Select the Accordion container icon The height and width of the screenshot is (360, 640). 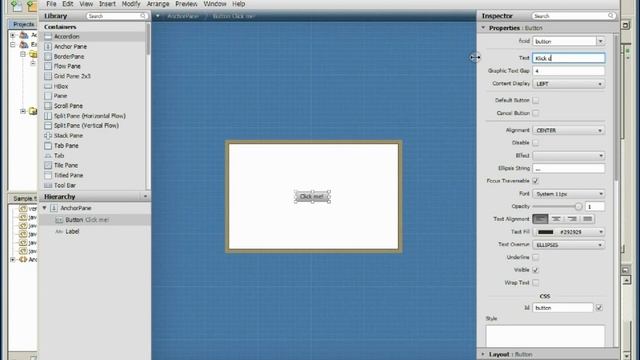pos(48,36)
